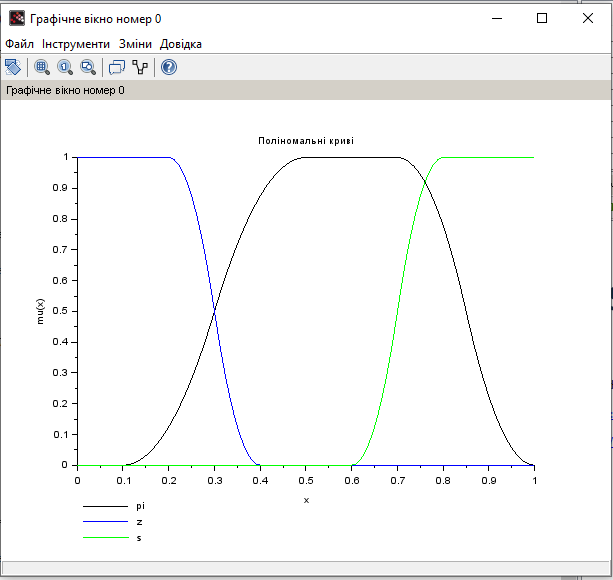Click the 0.9 tick label on y-axis
Viewport: 613px width, 580px height.
(x=60, y=188)
